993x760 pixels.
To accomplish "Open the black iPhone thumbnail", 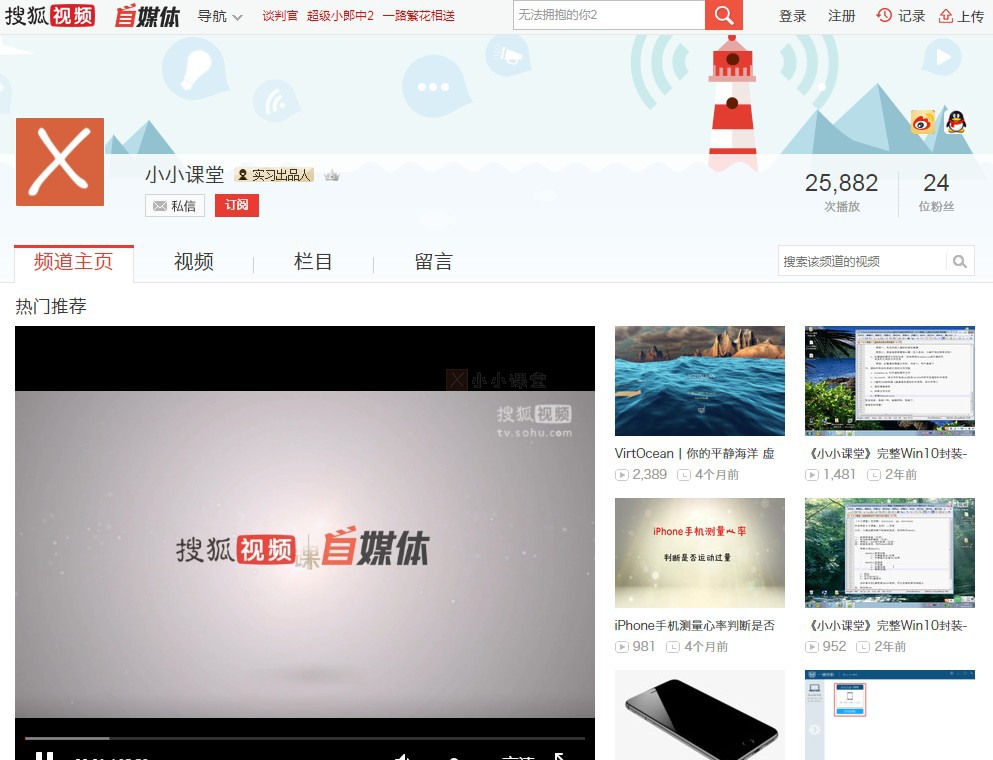I will click(x=700, y=715).
